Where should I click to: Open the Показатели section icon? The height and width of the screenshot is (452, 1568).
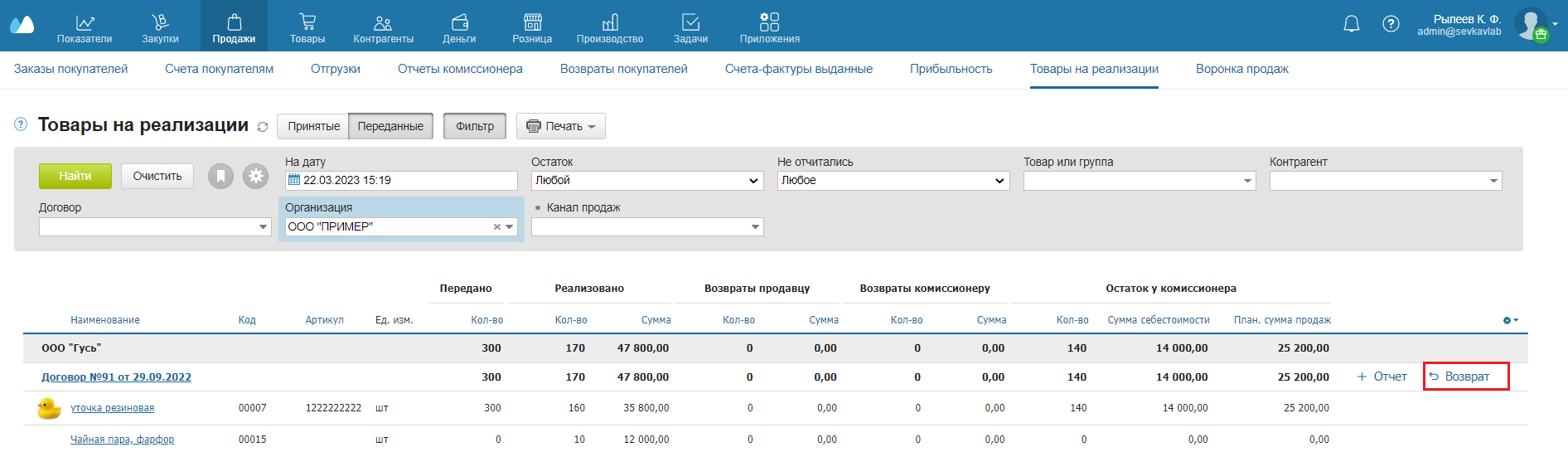(85, 22)
